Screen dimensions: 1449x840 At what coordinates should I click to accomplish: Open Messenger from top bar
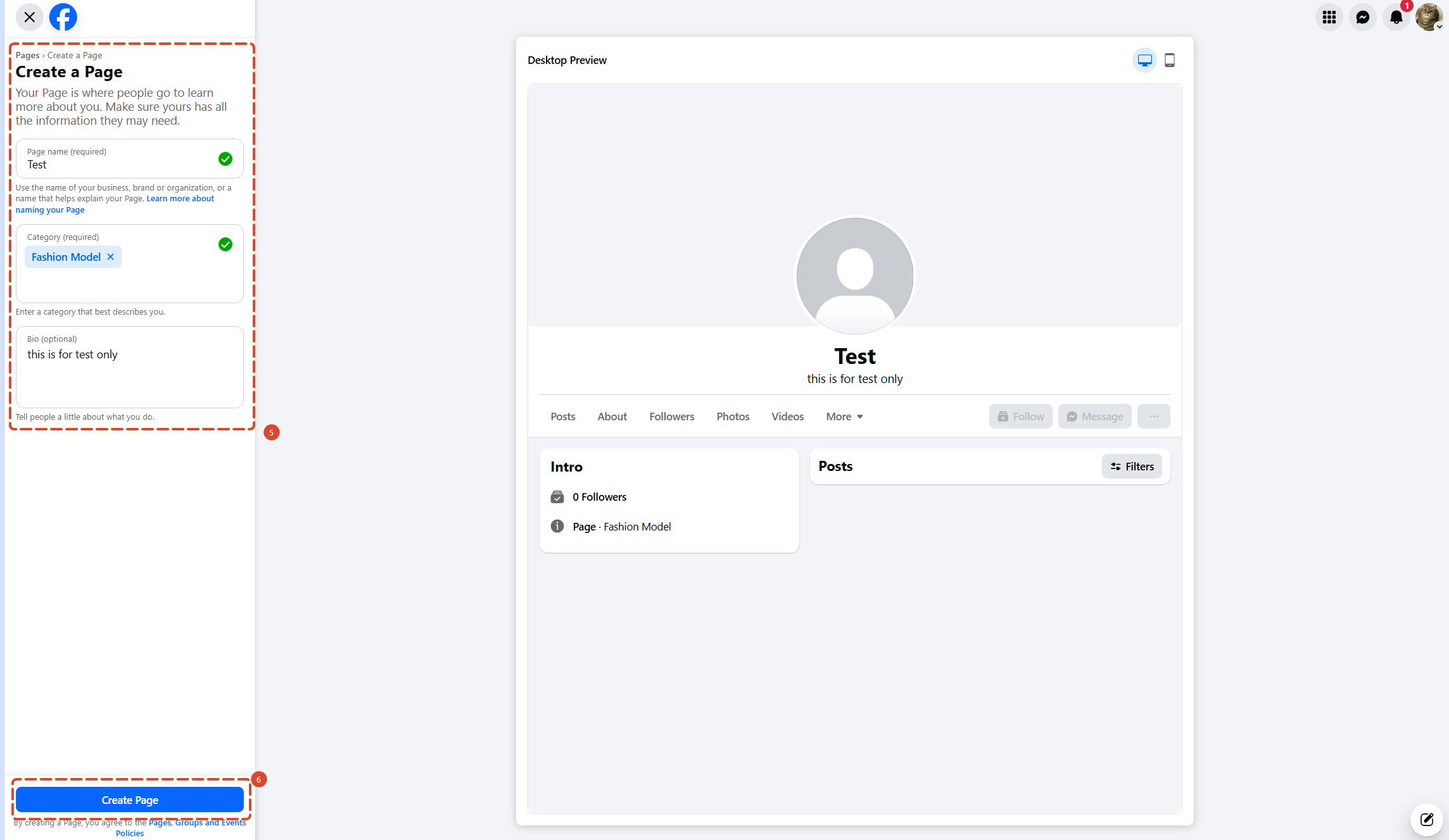coord(1363,17)
